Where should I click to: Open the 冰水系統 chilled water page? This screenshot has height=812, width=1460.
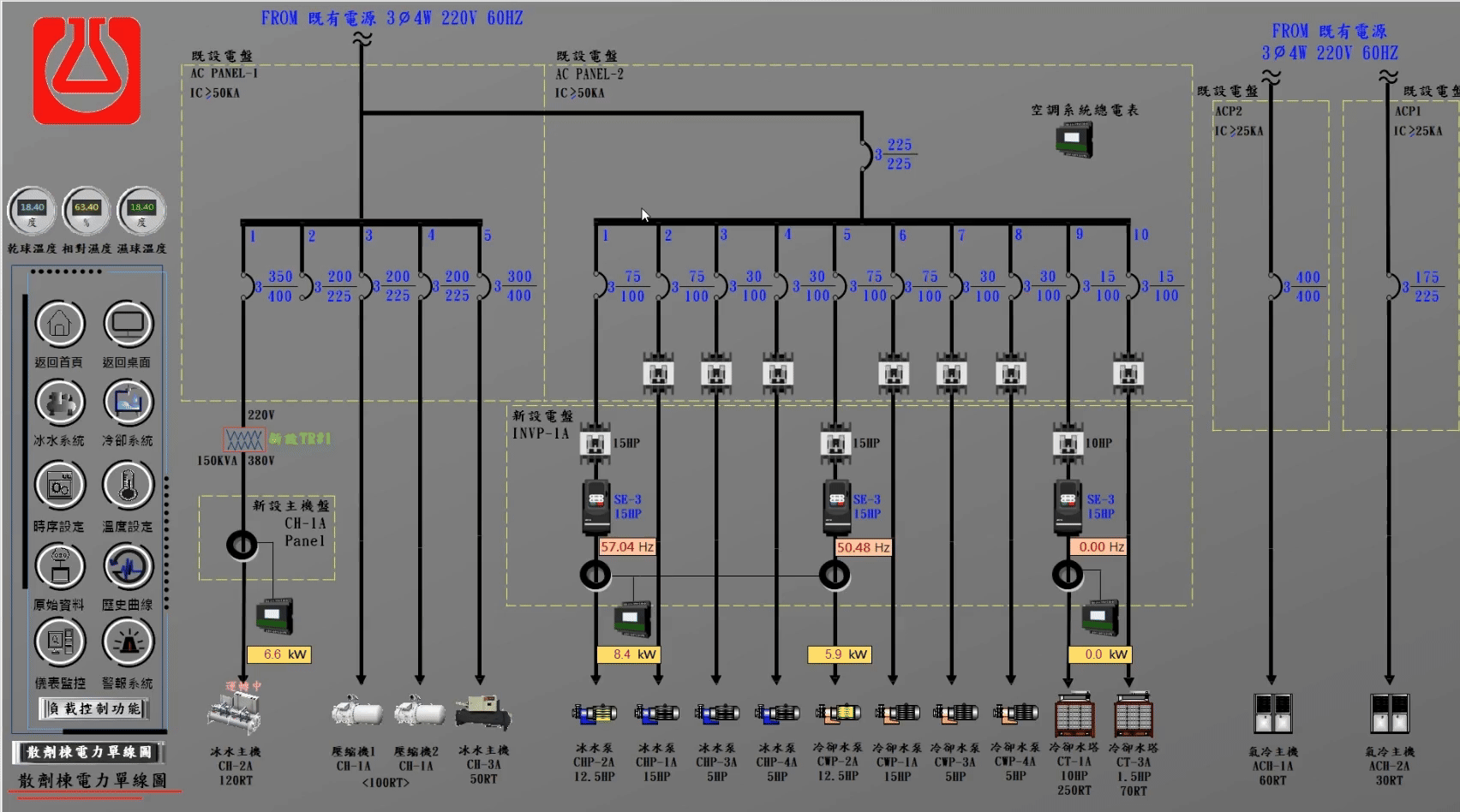59,403
